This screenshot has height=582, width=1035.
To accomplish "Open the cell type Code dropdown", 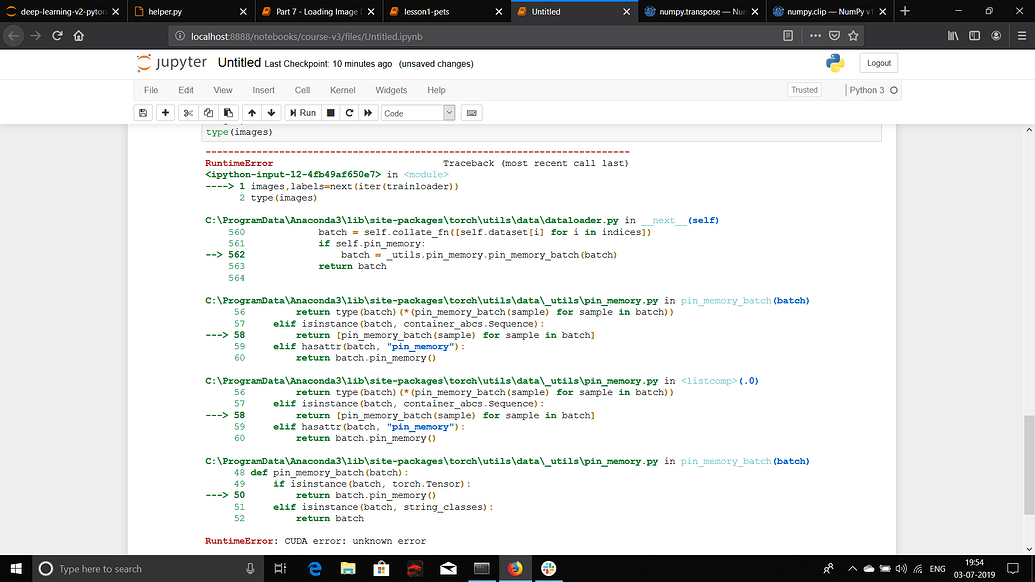I will click(418, 113).
